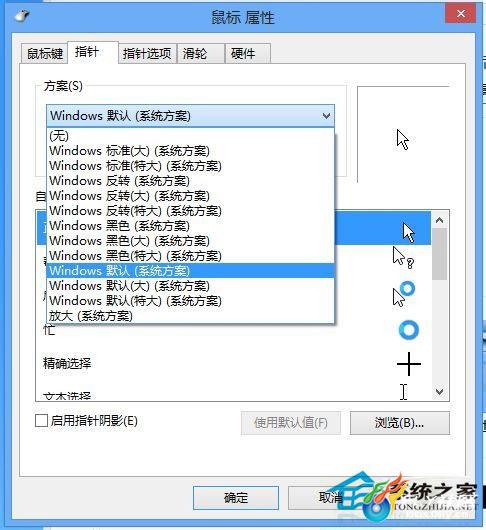Select the precision crosshair cursor

409,364
